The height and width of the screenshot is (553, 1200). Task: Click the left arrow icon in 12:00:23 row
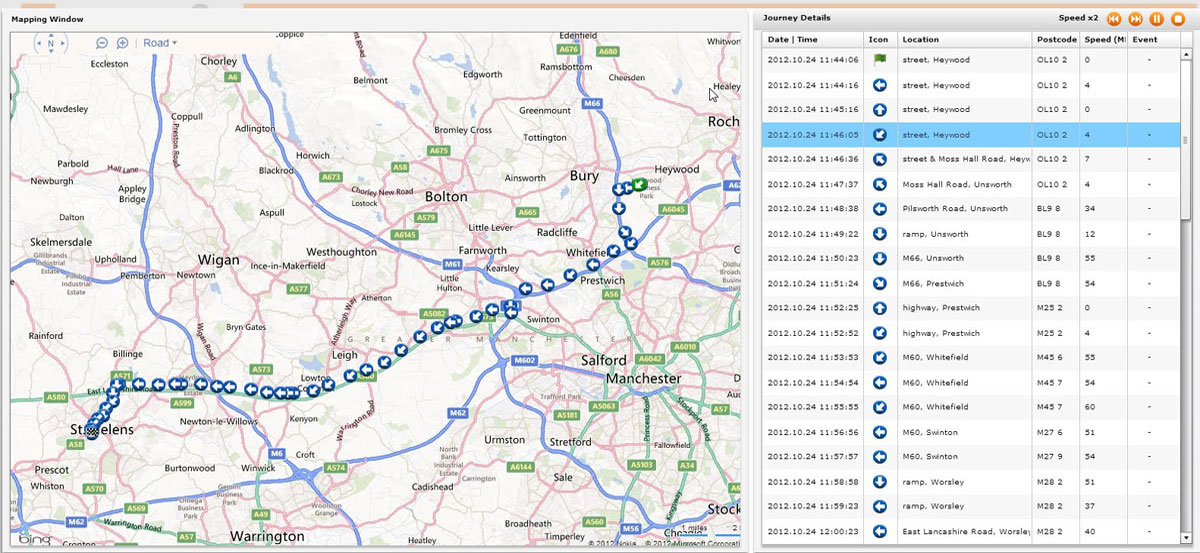tap(879, 532)
